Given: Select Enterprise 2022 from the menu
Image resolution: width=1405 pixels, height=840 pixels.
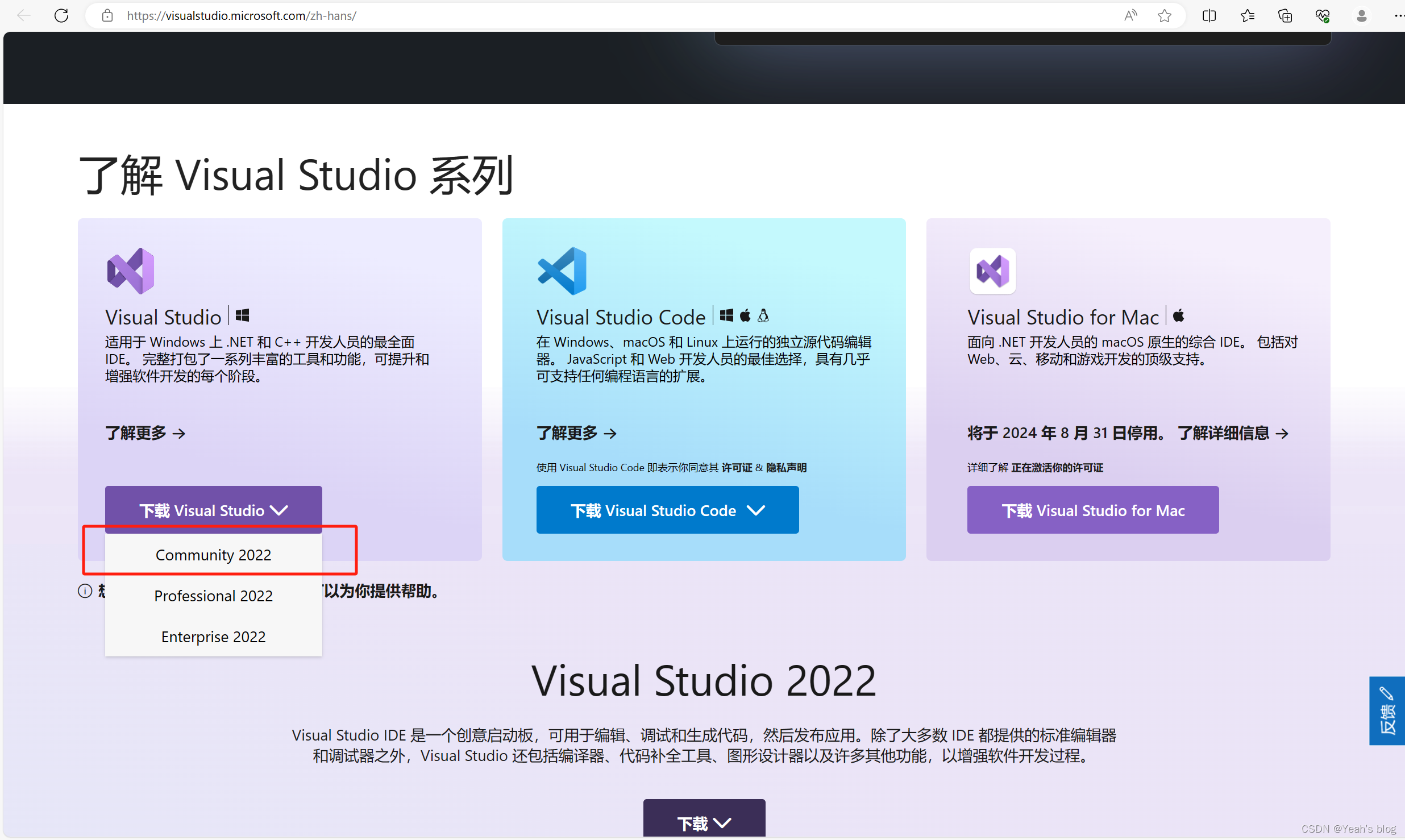Looking at the screenshot, I should point(213,637).
